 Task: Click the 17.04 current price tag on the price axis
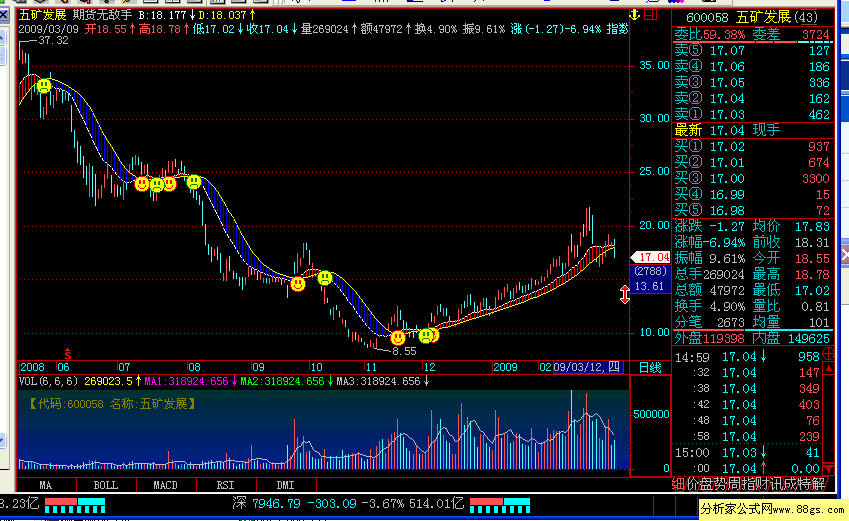point(651,257)
